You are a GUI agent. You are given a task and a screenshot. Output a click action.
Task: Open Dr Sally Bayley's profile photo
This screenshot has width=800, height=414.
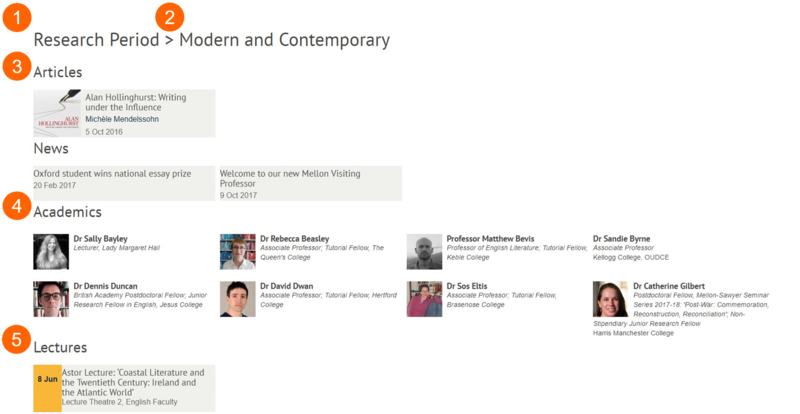(51, 251)
